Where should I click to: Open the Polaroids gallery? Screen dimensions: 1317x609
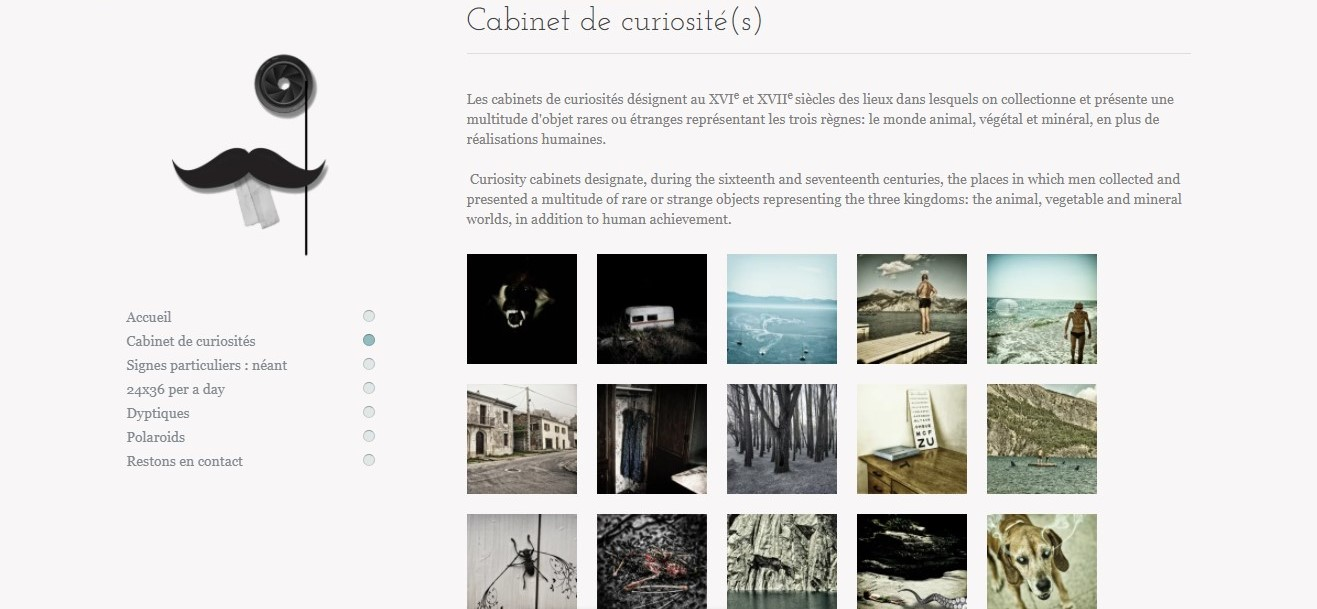(155, 437)
